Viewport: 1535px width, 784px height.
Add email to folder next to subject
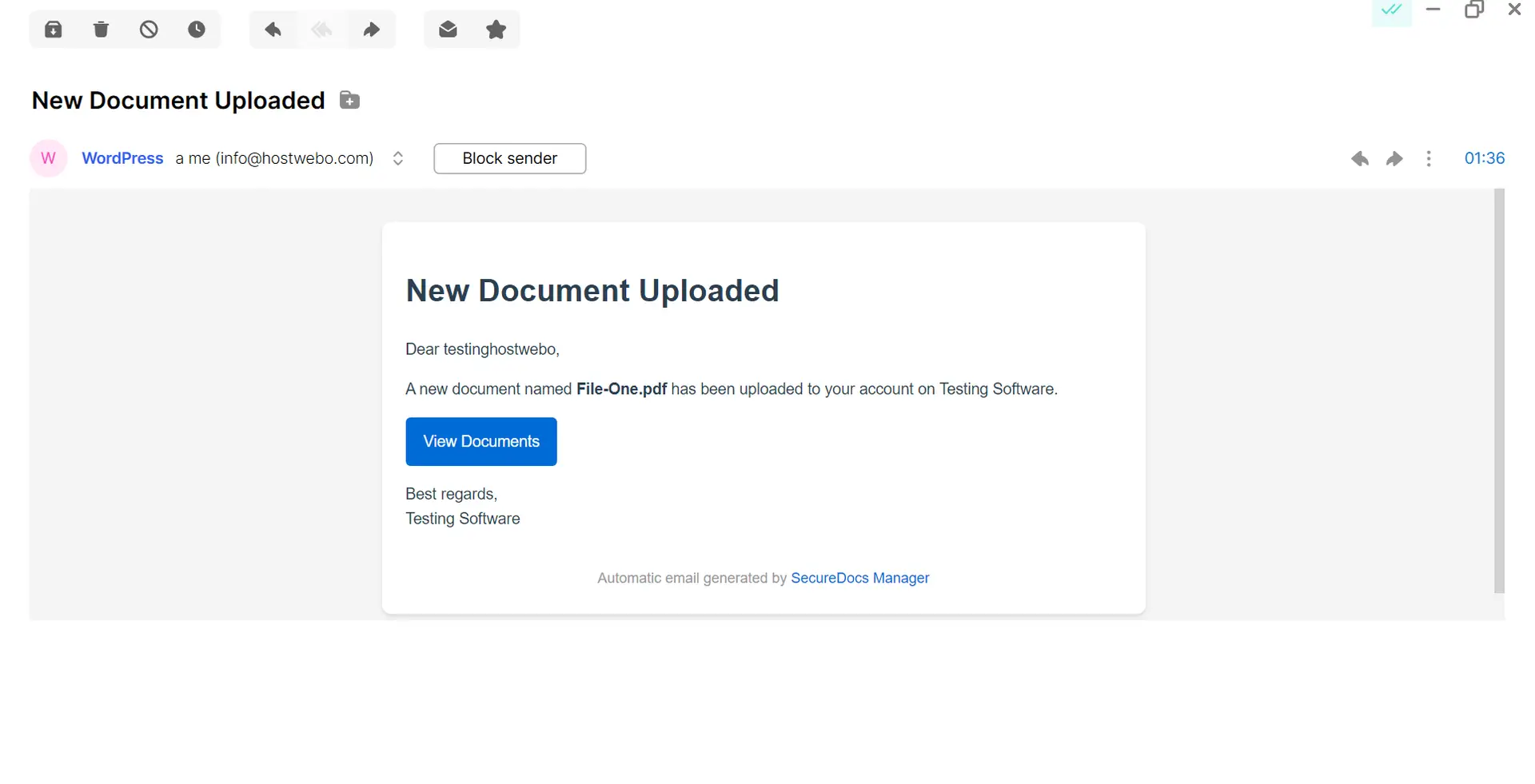coord(349,101)
